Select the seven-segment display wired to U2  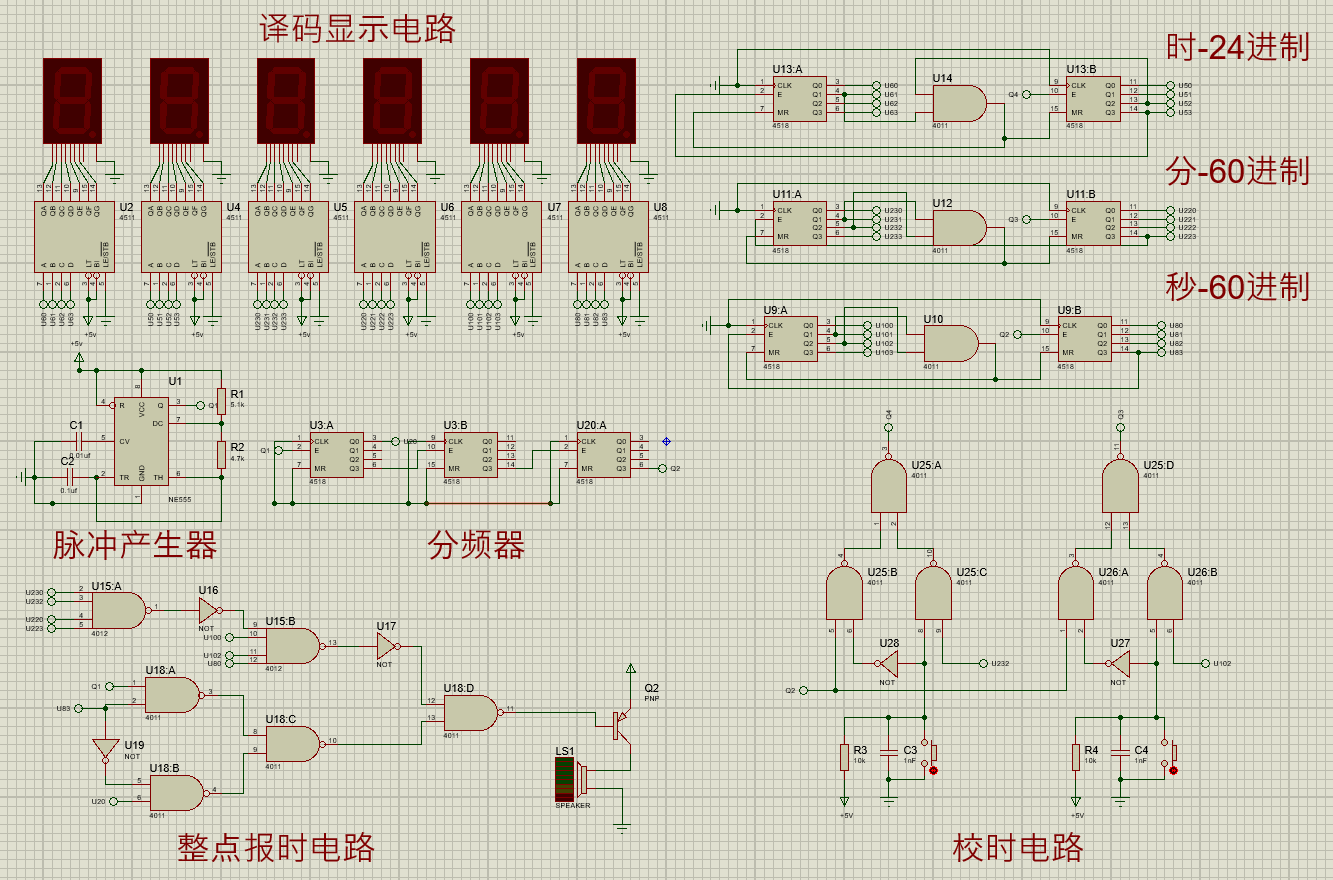click(x=73, y=100)
